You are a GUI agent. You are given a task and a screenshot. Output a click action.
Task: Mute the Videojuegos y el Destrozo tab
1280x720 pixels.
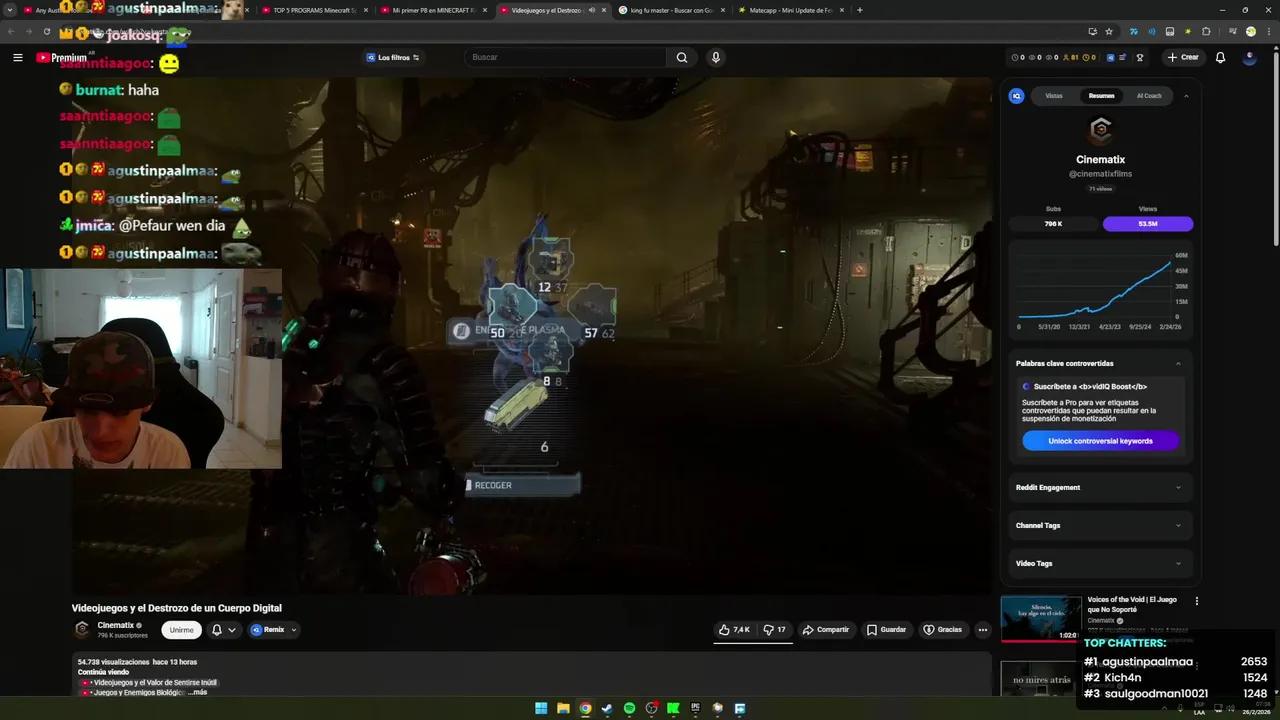[x=591, y=10]
